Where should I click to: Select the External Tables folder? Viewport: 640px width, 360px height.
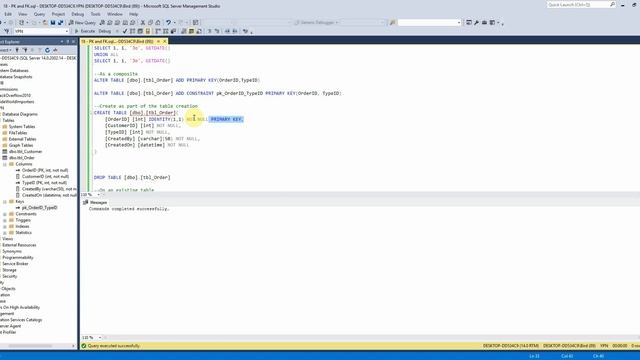click(x=22, y=139)
